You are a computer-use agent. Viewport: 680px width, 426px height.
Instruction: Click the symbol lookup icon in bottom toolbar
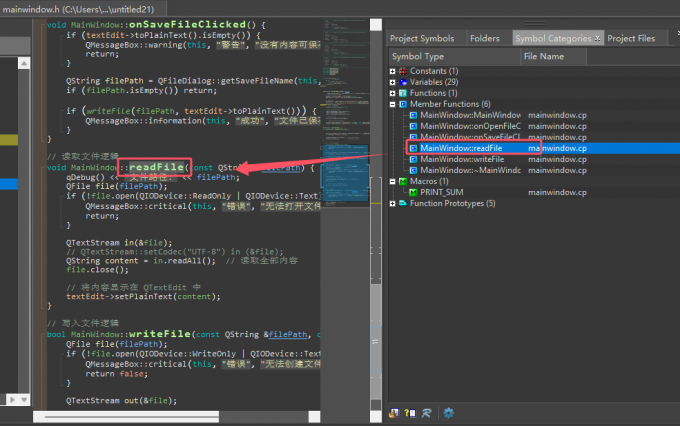point(394,413)
